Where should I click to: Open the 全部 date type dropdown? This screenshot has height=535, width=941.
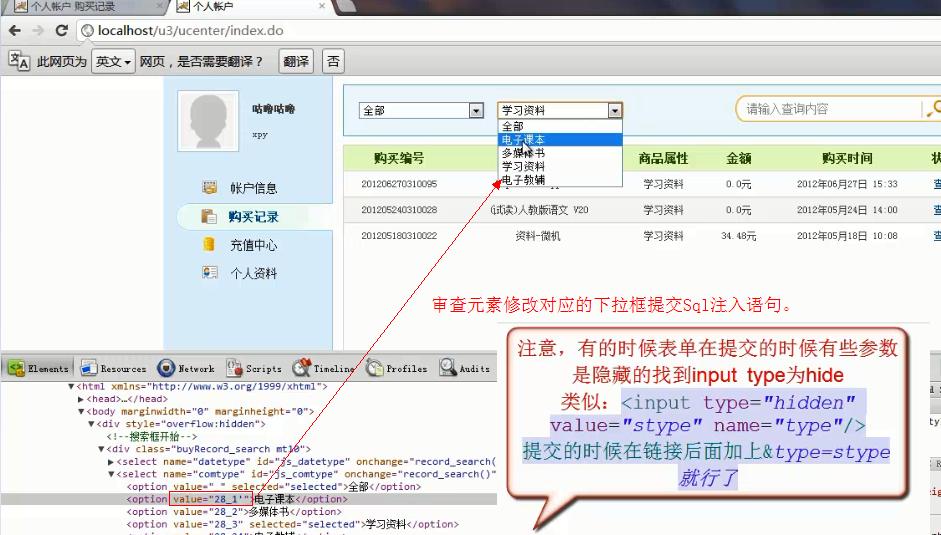coord(421,110)
